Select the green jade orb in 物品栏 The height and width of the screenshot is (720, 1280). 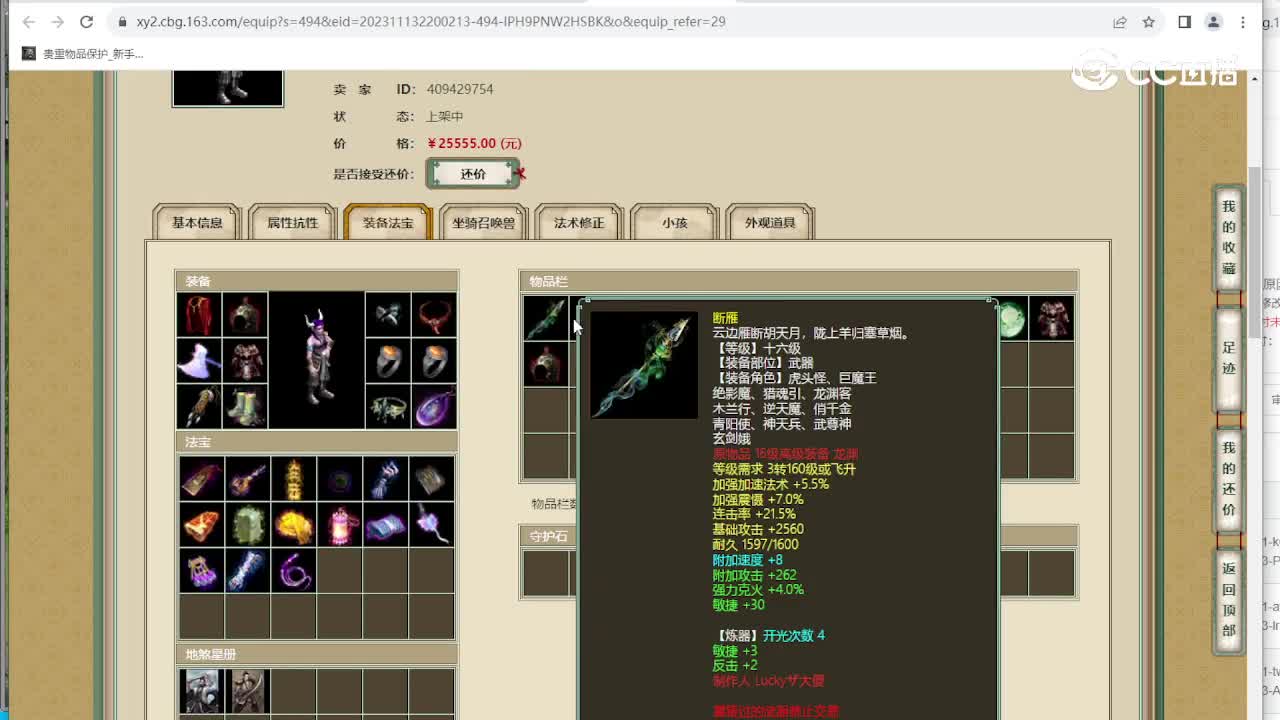tap(1012, 319)
